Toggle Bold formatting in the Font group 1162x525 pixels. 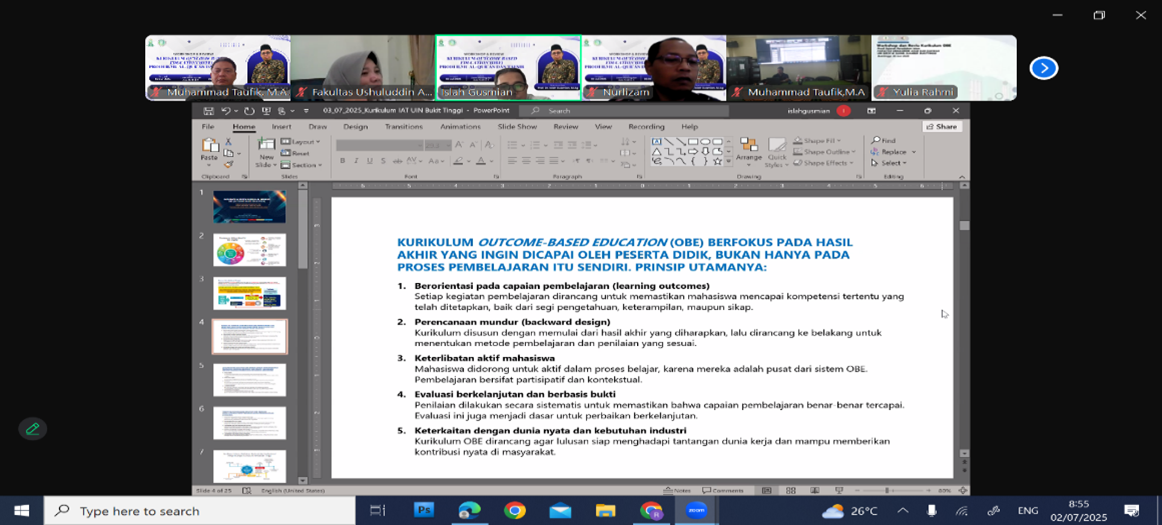pos(343,161)
